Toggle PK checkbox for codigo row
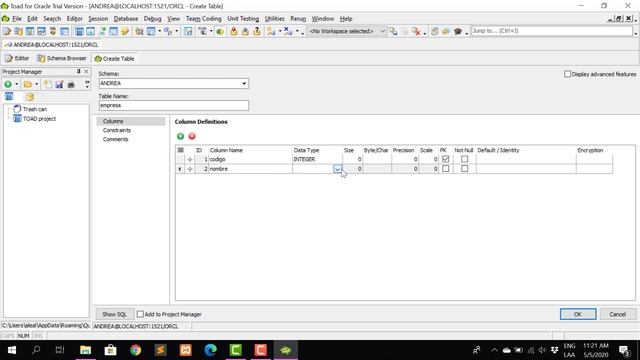The image size is (640, 360). [445, 159]
